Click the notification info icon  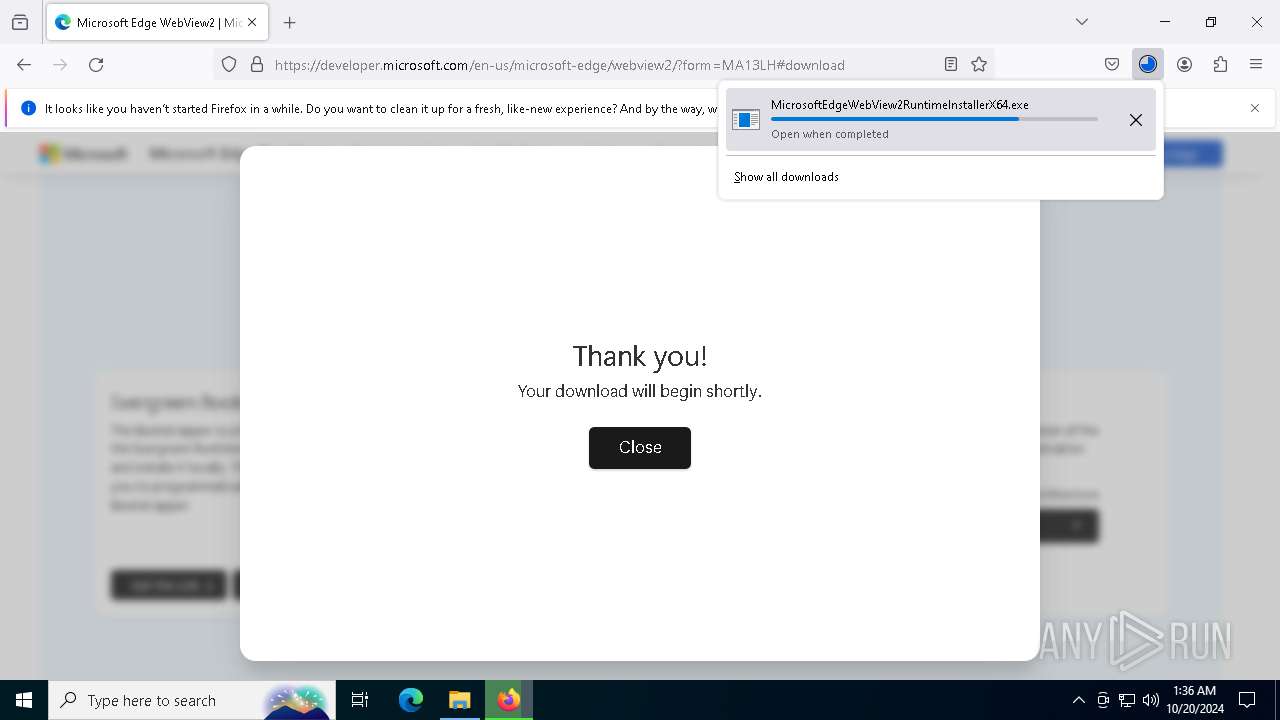coord(28,108)
